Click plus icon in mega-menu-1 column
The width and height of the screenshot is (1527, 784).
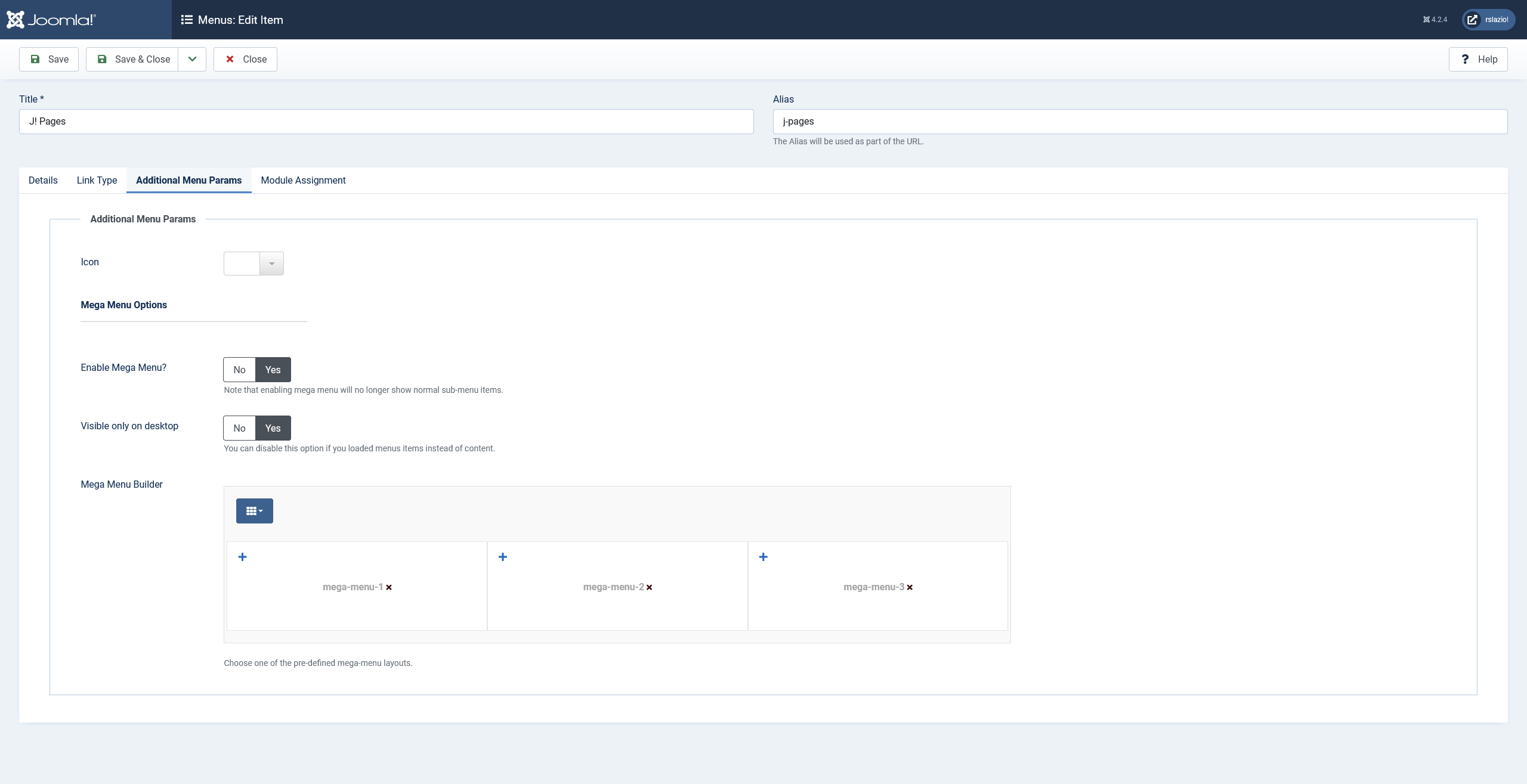[x=243, y=557]
